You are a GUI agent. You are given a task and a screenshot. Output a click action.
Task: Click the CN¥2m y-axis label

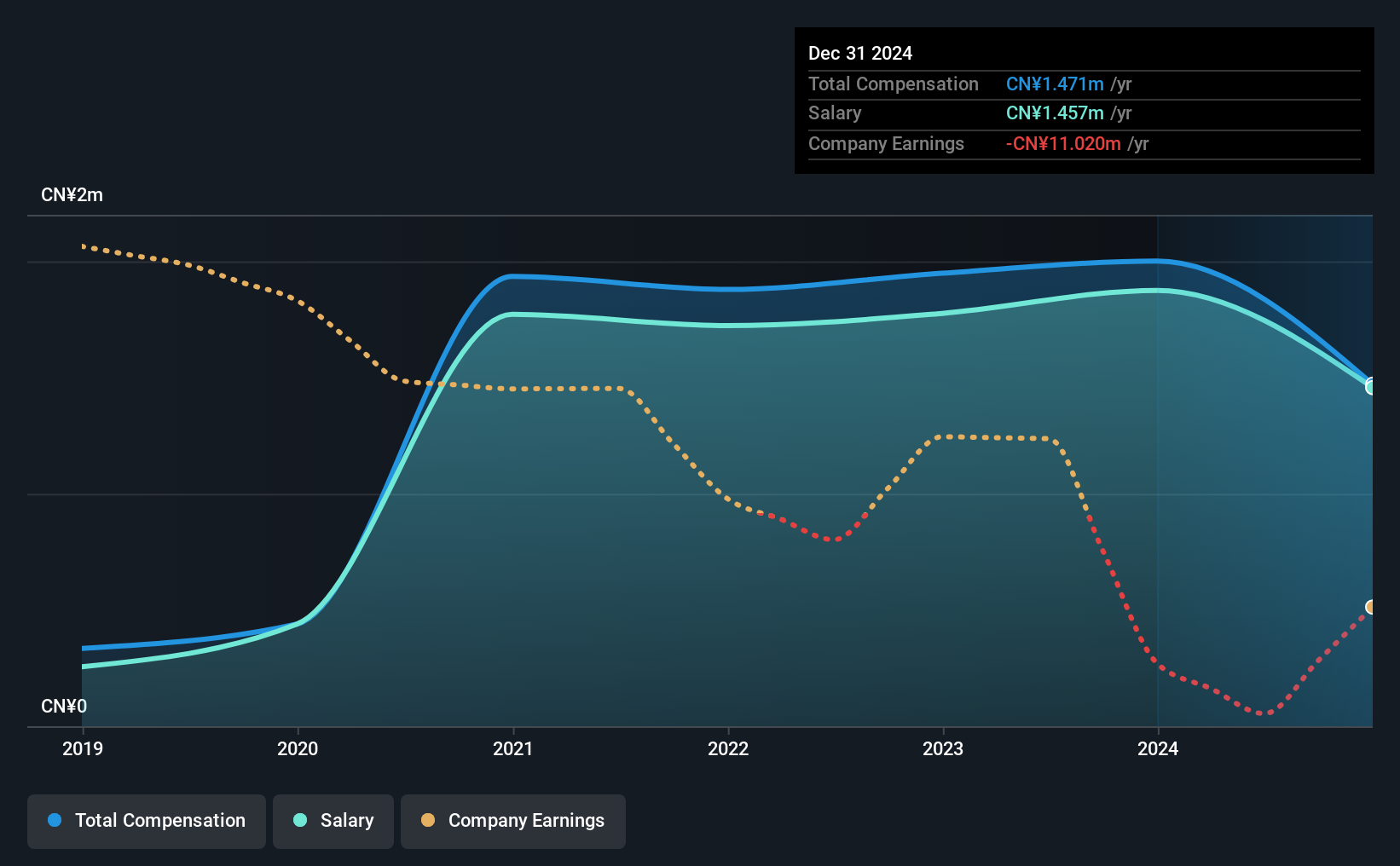click(x=72, y=195)
